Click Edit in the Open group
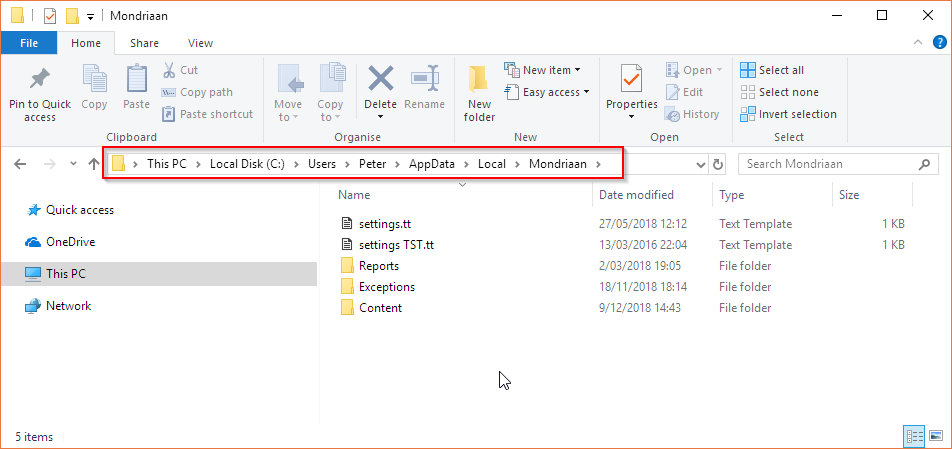The height and width of the screenshot is (449, 952). (x=684, y=92)
